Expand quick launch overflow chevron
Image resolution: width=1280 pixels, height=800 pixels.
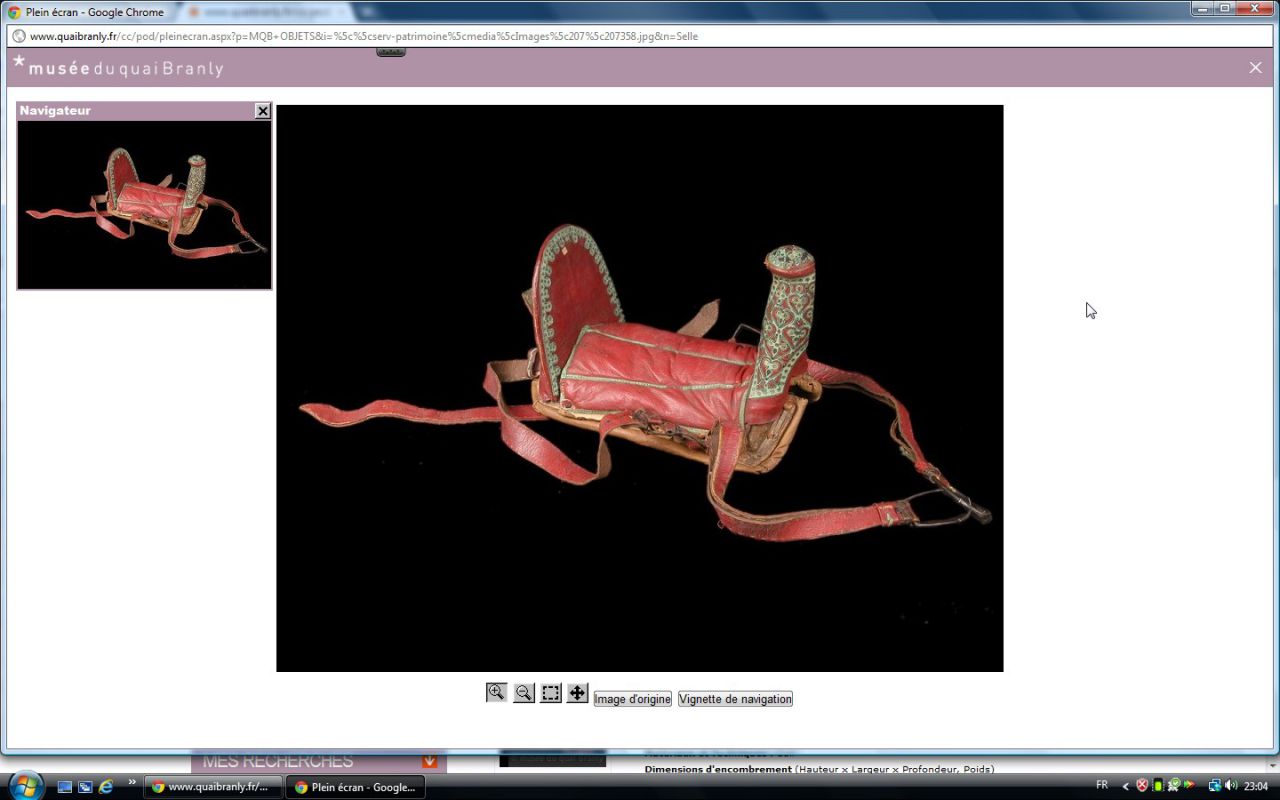click(x=132, y=782)
